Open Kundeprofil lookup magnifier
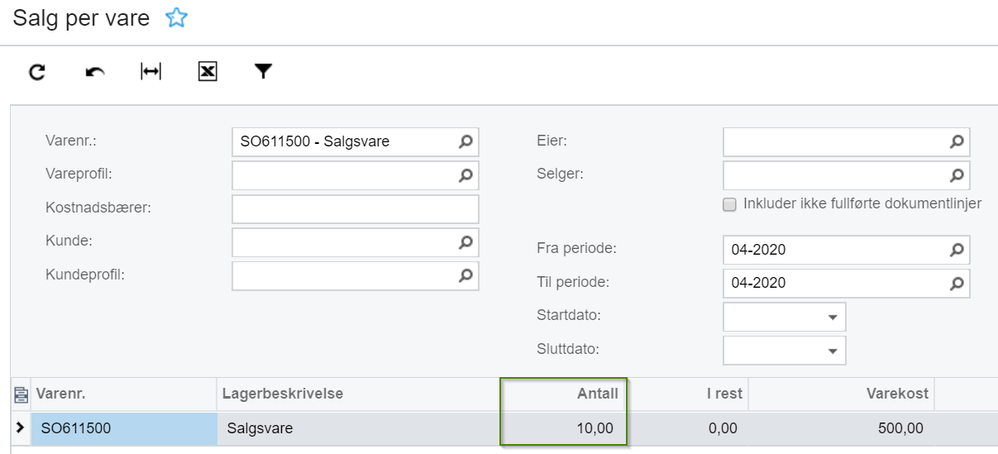Screen dimensions: 998x454 [466, 275]
